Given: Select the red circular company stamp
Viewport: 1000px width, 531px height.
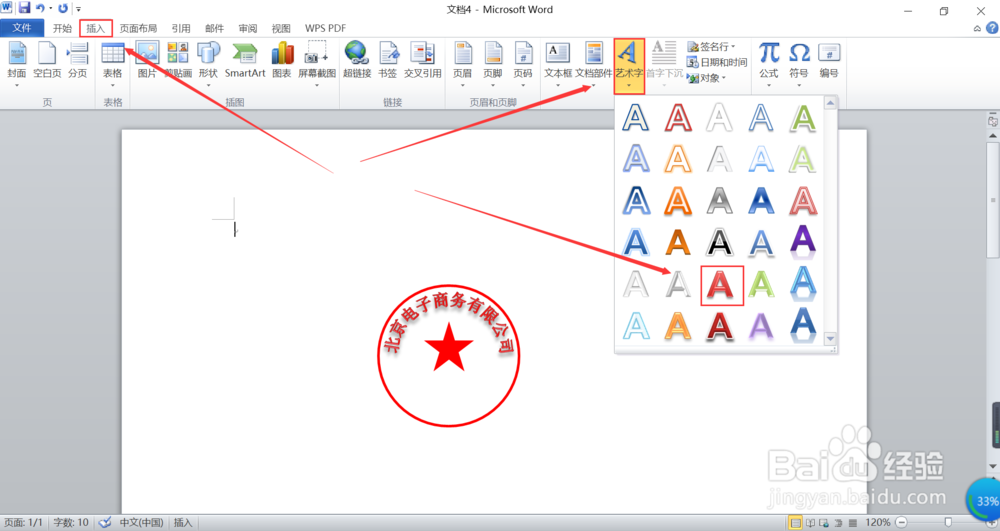Looking at the screenshot, I should 448,355.
